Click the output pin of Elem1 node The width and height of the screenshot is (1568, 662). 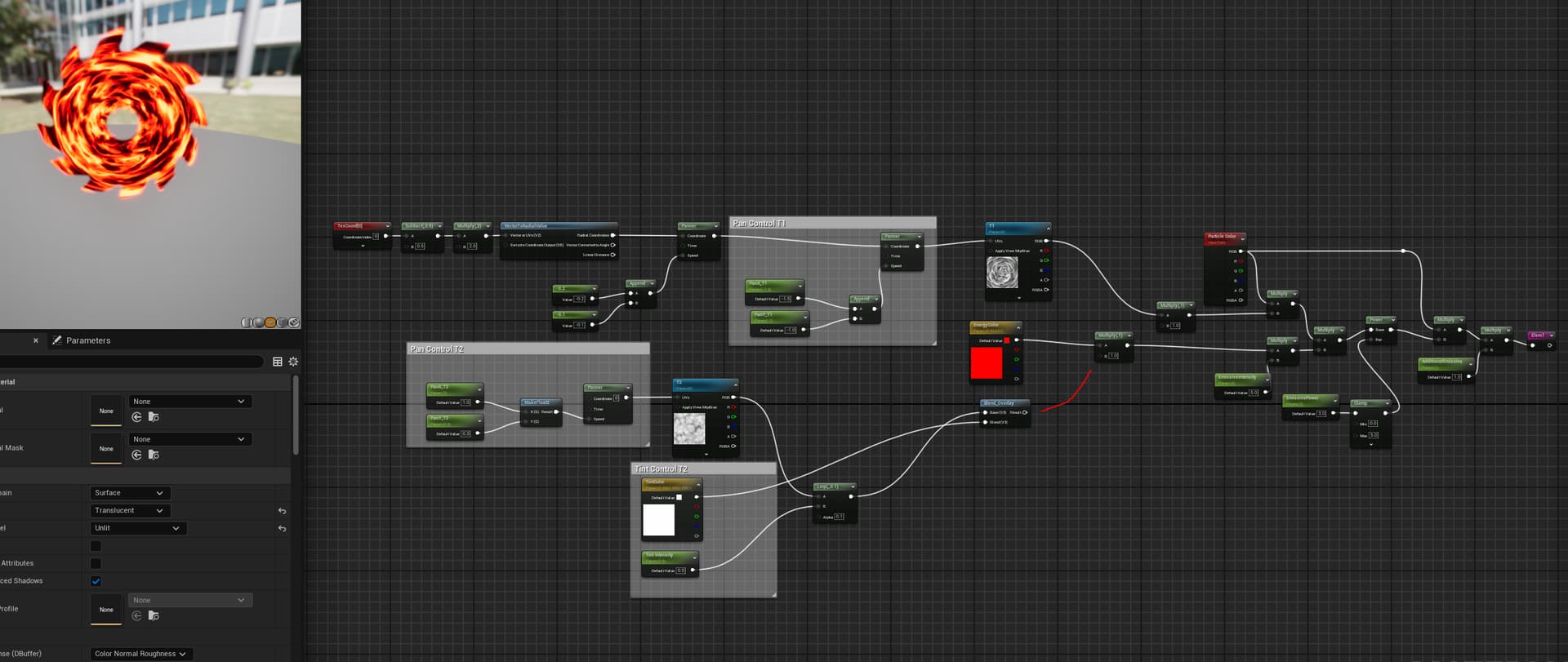tap(1549, 345)
